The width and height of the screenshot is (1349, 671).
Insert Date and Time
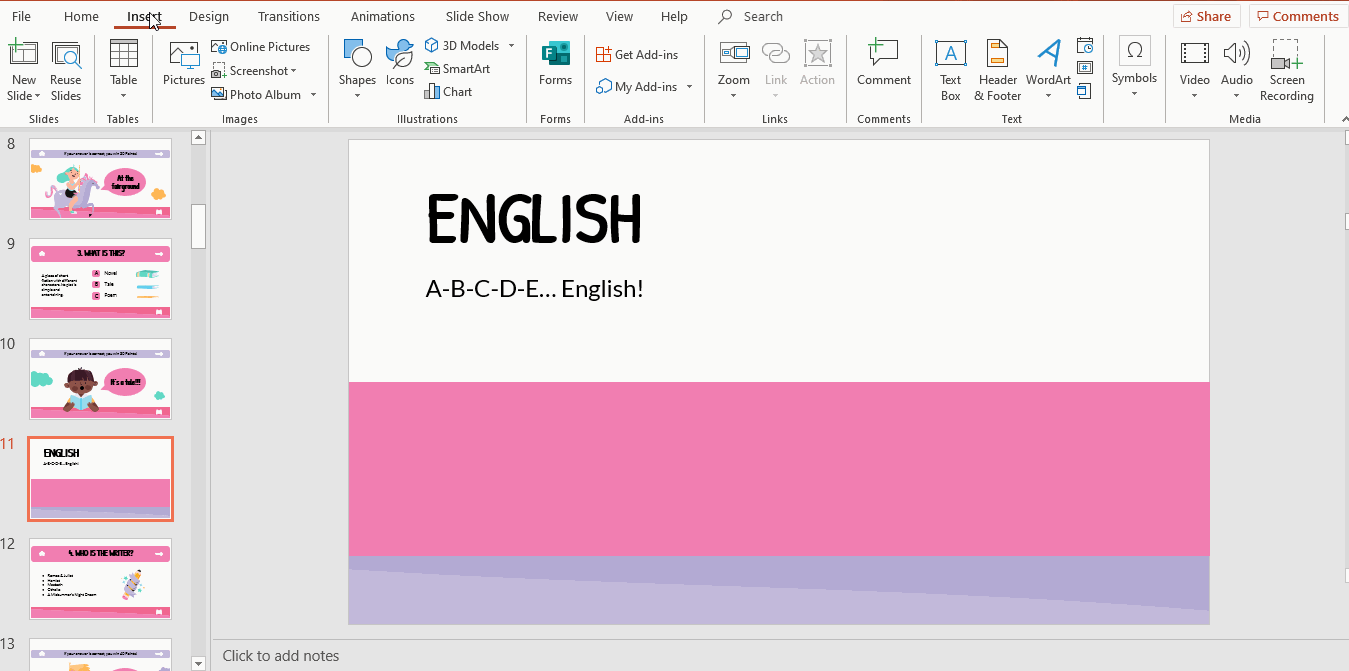coord(1085,45)
